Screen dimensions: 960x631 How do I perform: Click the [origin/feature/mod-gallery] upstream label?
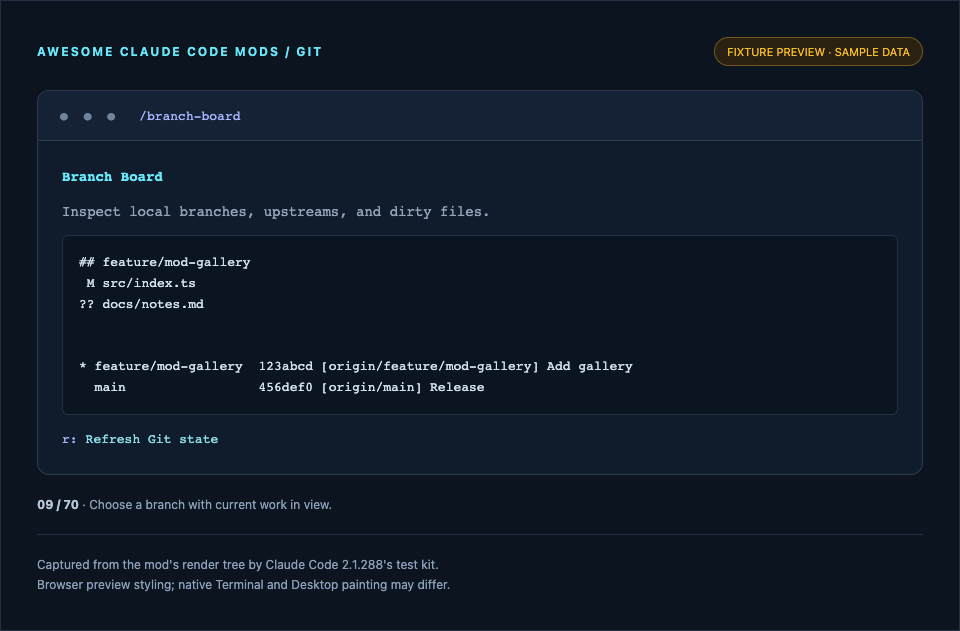[430, 366]
